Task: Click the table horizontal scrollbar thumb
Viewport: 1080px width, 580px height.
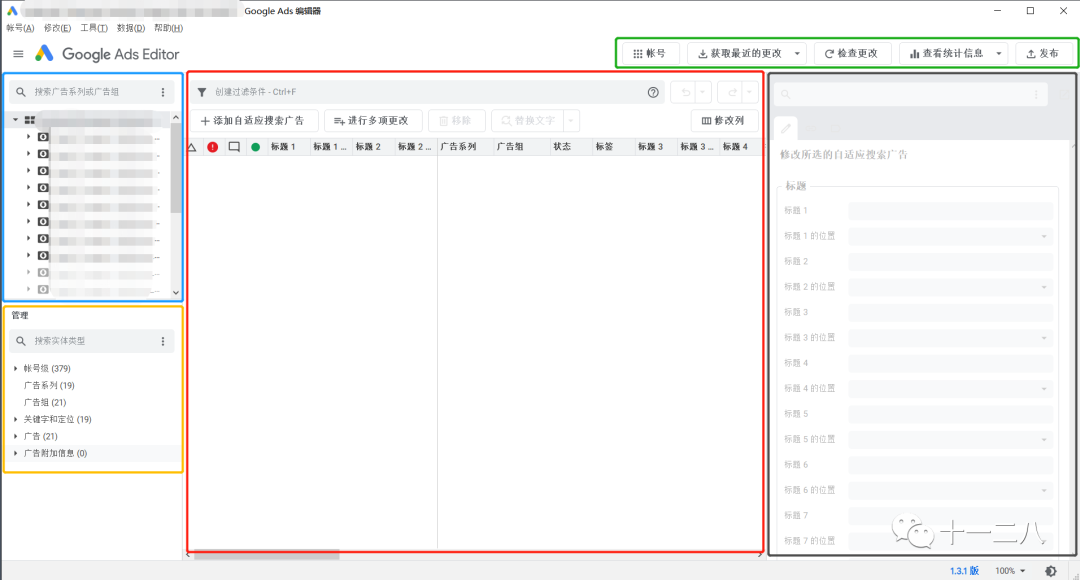Action: point(266,555)
